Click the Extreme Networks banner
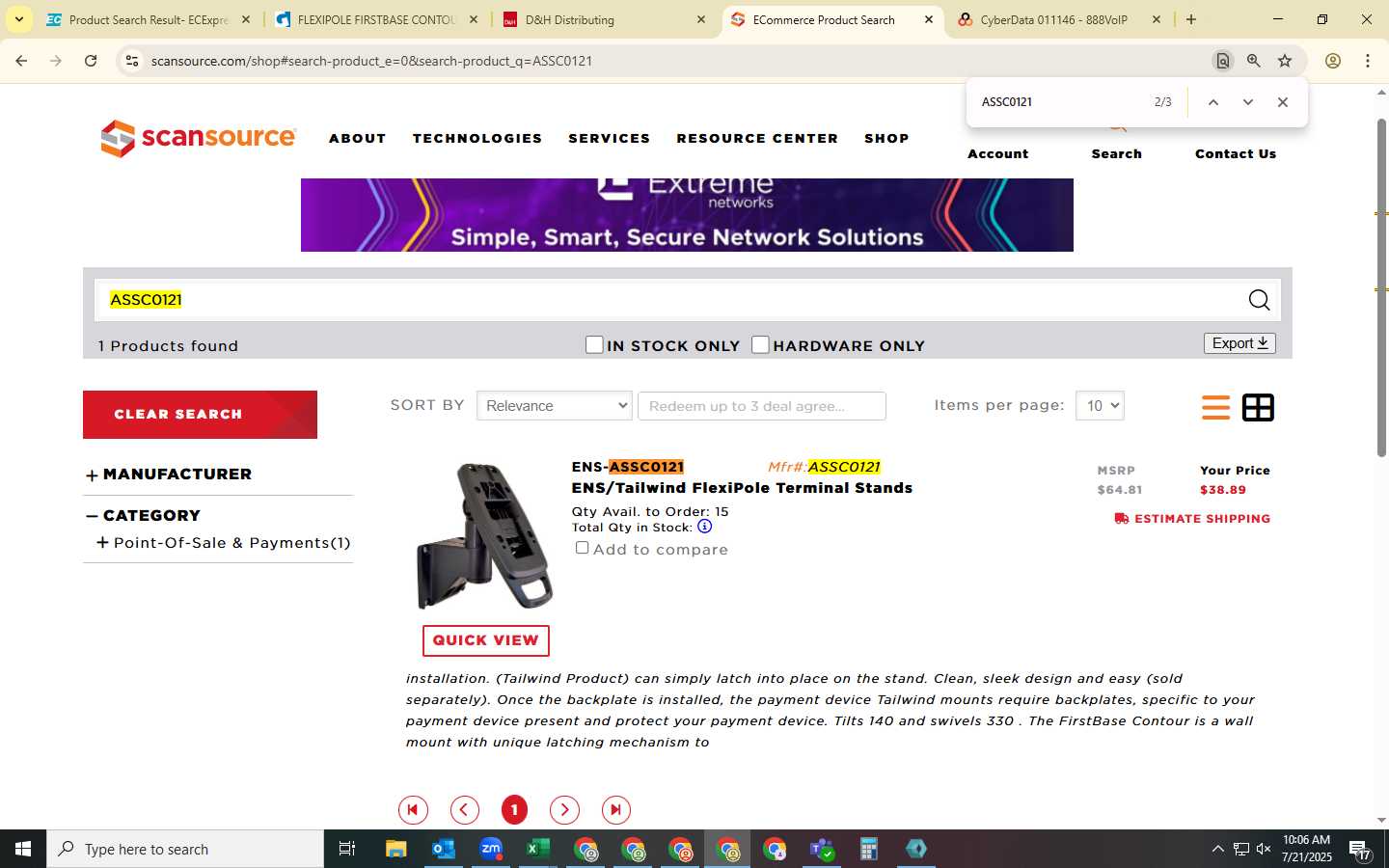Viewport: 1389px width, 868px height. click(x=687, y=215)
